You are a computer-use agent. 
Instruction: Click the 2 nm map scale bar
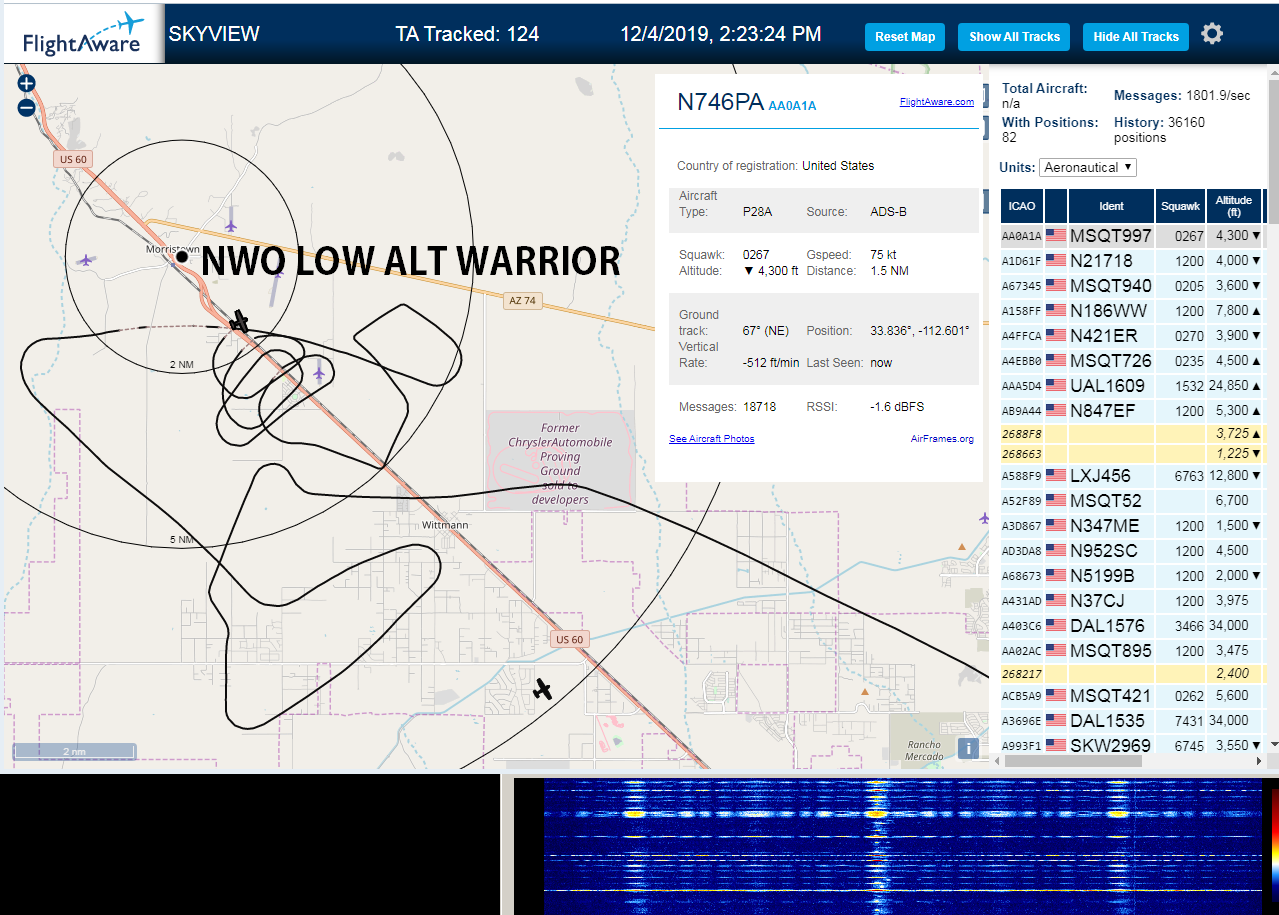[x=74, y=751]
